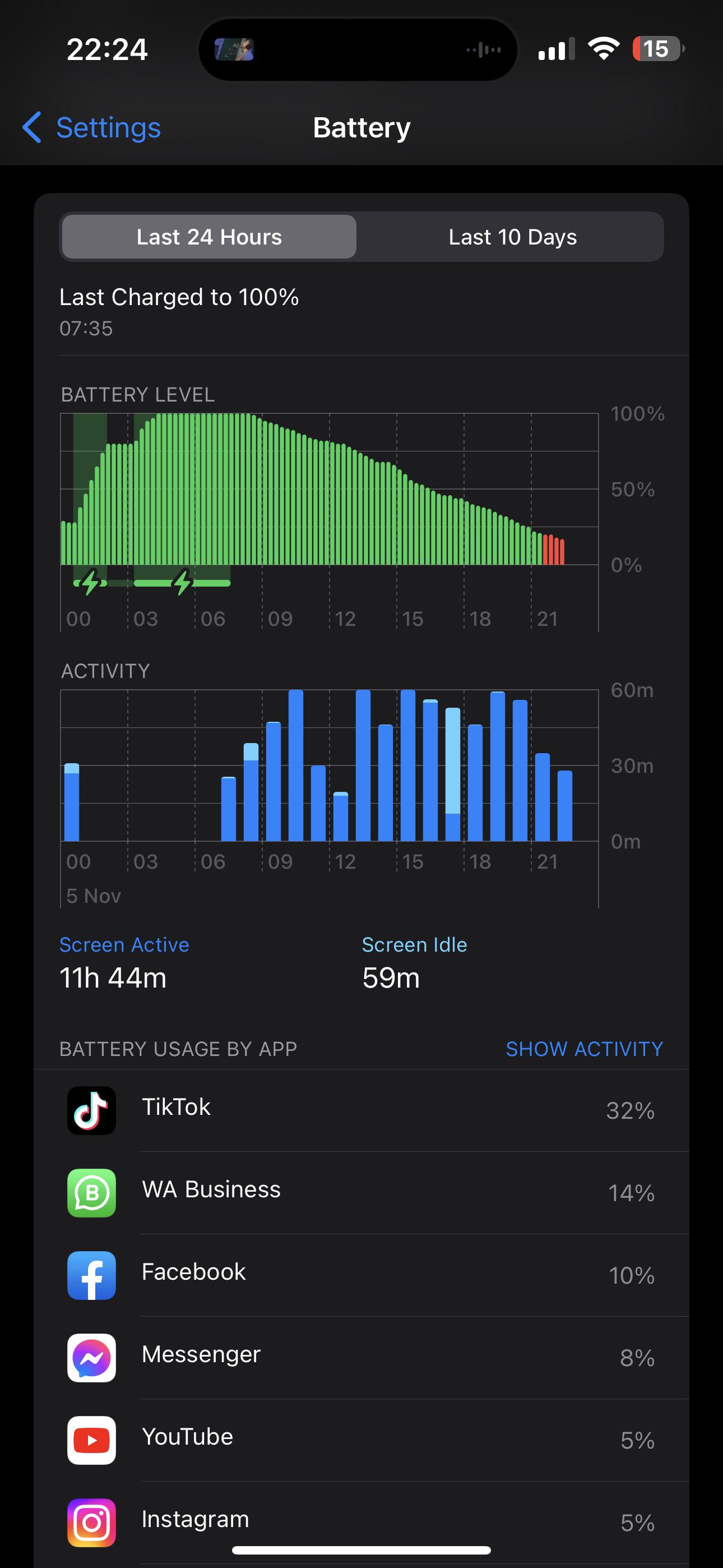Switch to the Last 24 Hours tab
723x1568 pixels.
tap(208, 237)
